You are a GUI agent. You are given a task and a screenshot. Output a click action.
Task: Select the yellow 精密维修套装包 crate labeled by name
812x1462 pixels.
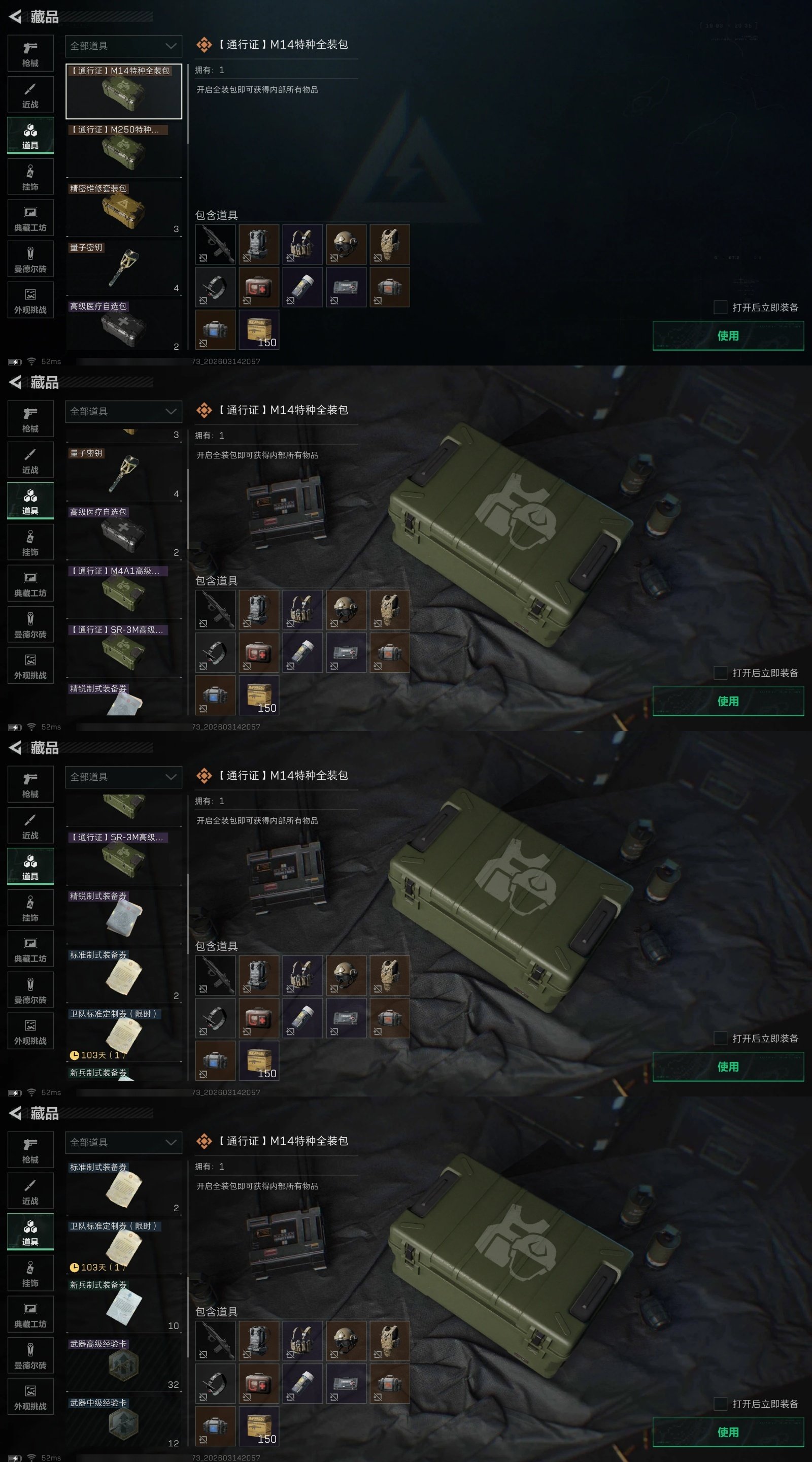(124, 209)
